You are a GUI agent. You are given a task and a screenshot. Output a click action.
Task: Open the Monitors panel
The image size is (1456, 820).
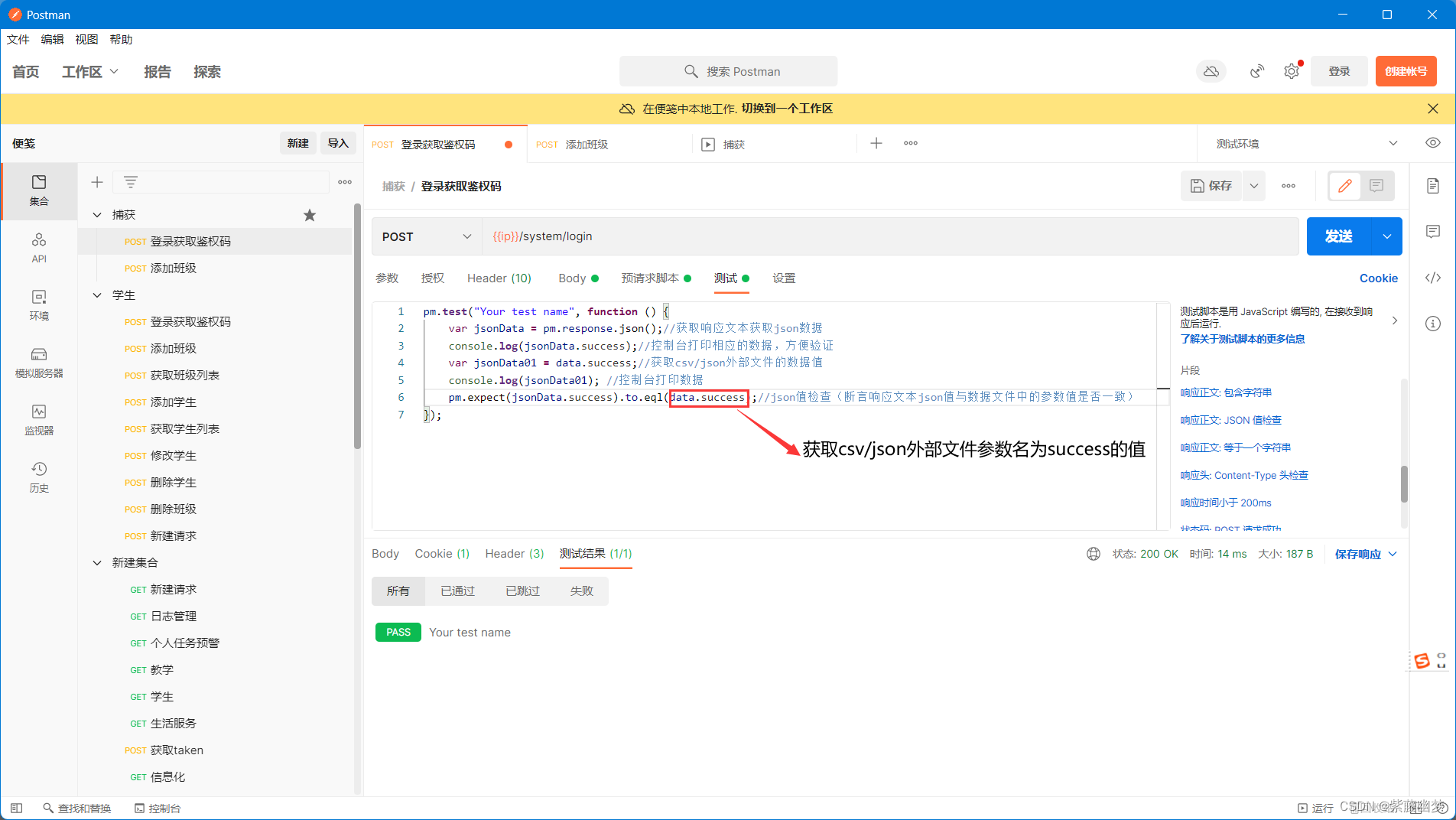tap(39, 418)
